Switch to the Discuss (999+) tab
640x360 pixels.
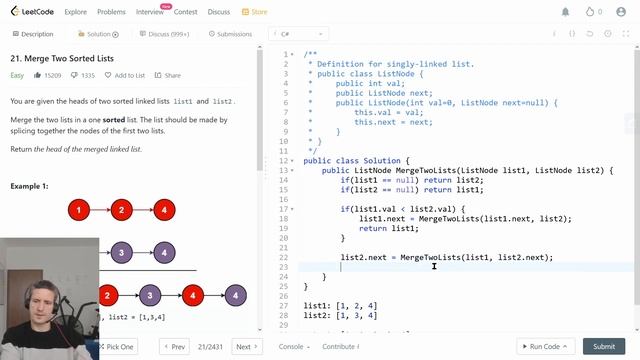(164, 34)
